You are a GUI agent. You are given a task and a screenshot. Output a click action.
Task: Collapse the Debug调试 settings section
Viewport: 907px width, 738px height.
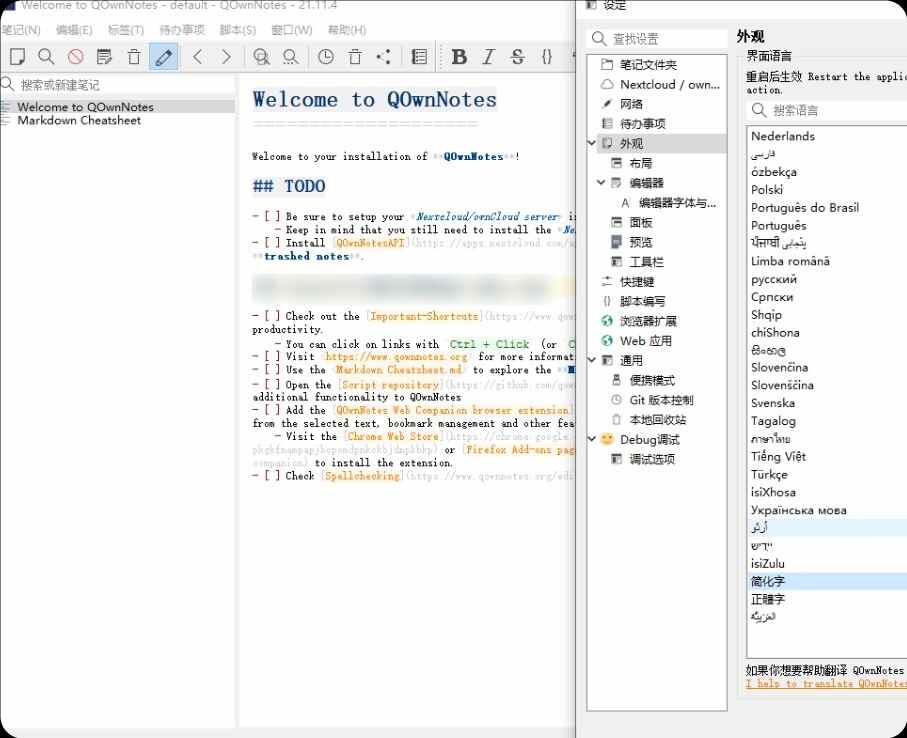coord(591,439)
